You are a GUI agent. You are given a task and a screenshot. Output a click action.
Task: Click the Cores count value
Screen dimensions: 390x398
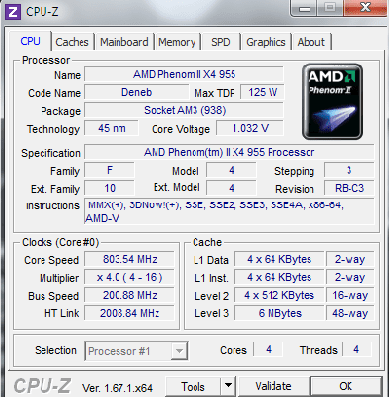coord(269,349)
